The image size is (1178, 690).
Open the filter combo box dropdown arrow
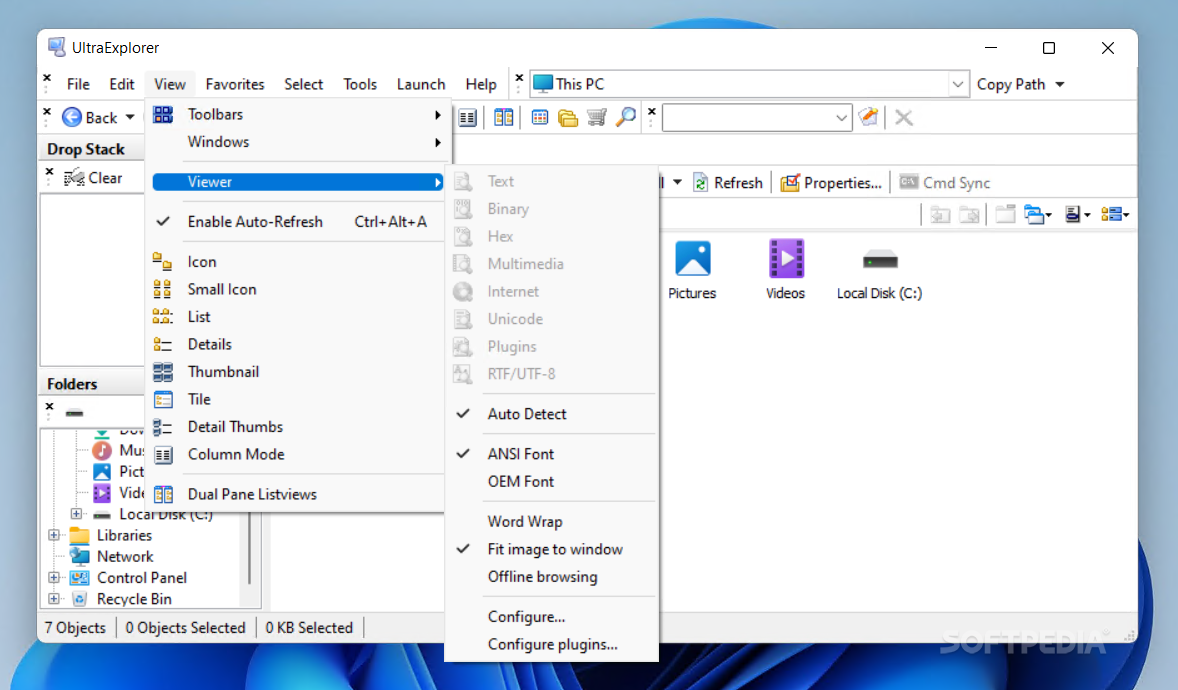pyautogui.click(x=841, y=118)
